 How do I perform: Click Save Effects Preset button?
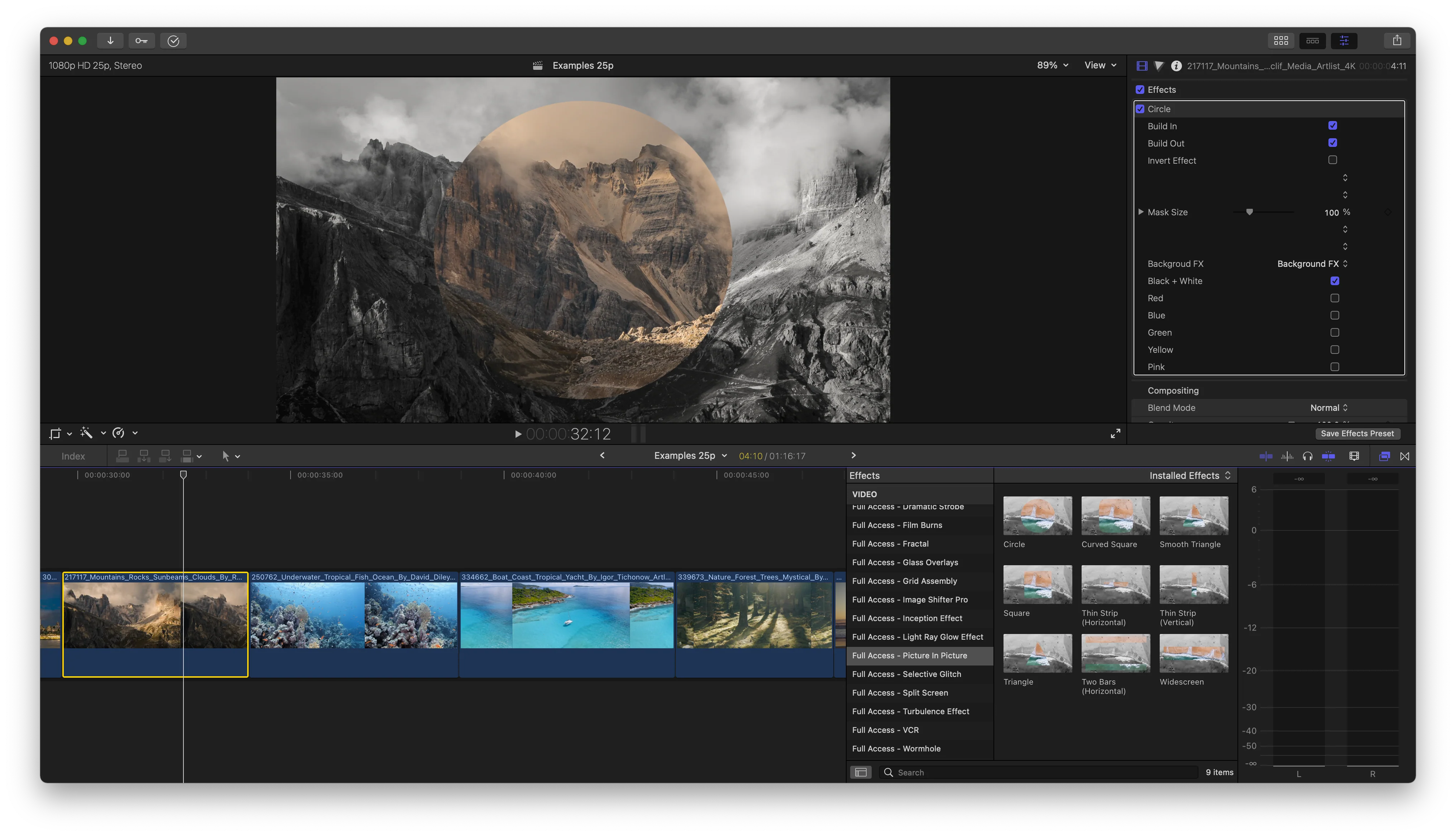1357,433
